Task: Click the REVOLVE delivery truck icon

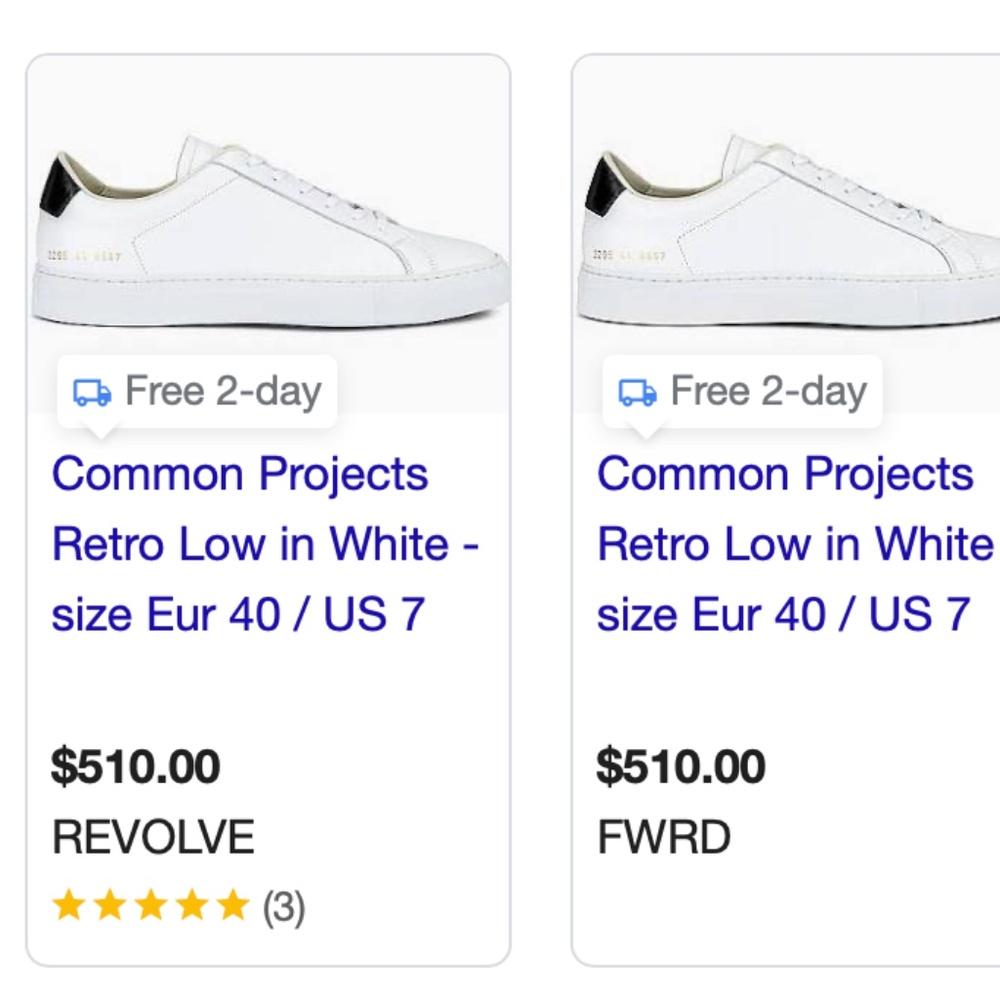Action: tap(92, 392)
